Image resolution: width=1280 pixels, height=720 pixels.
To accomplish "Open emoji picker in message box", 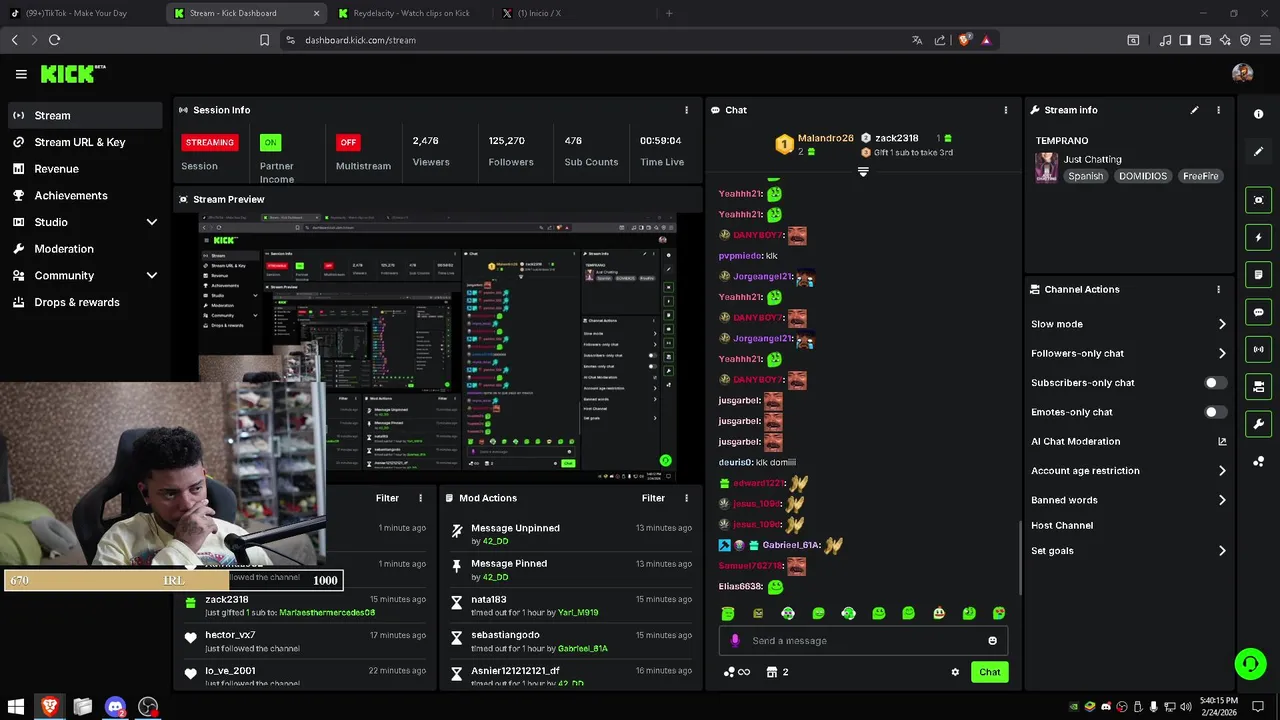I will [x=992, y=641].
